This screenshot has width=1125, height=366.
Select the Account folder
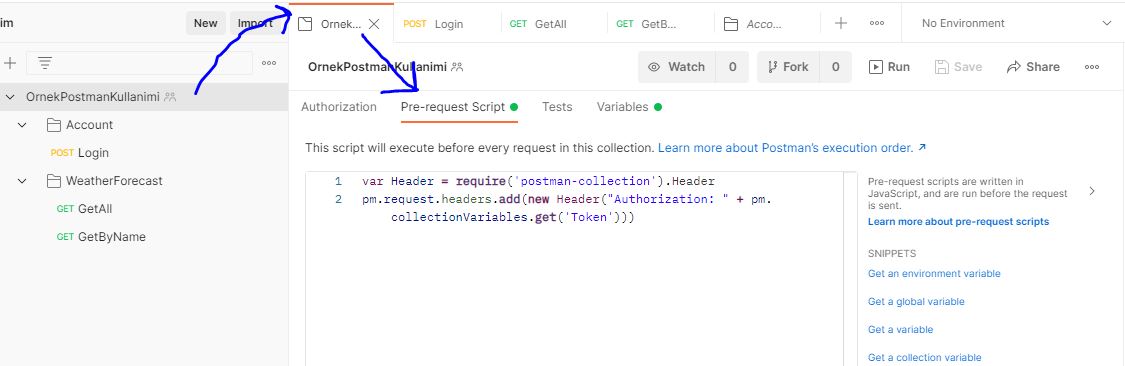tap(89, 125)
